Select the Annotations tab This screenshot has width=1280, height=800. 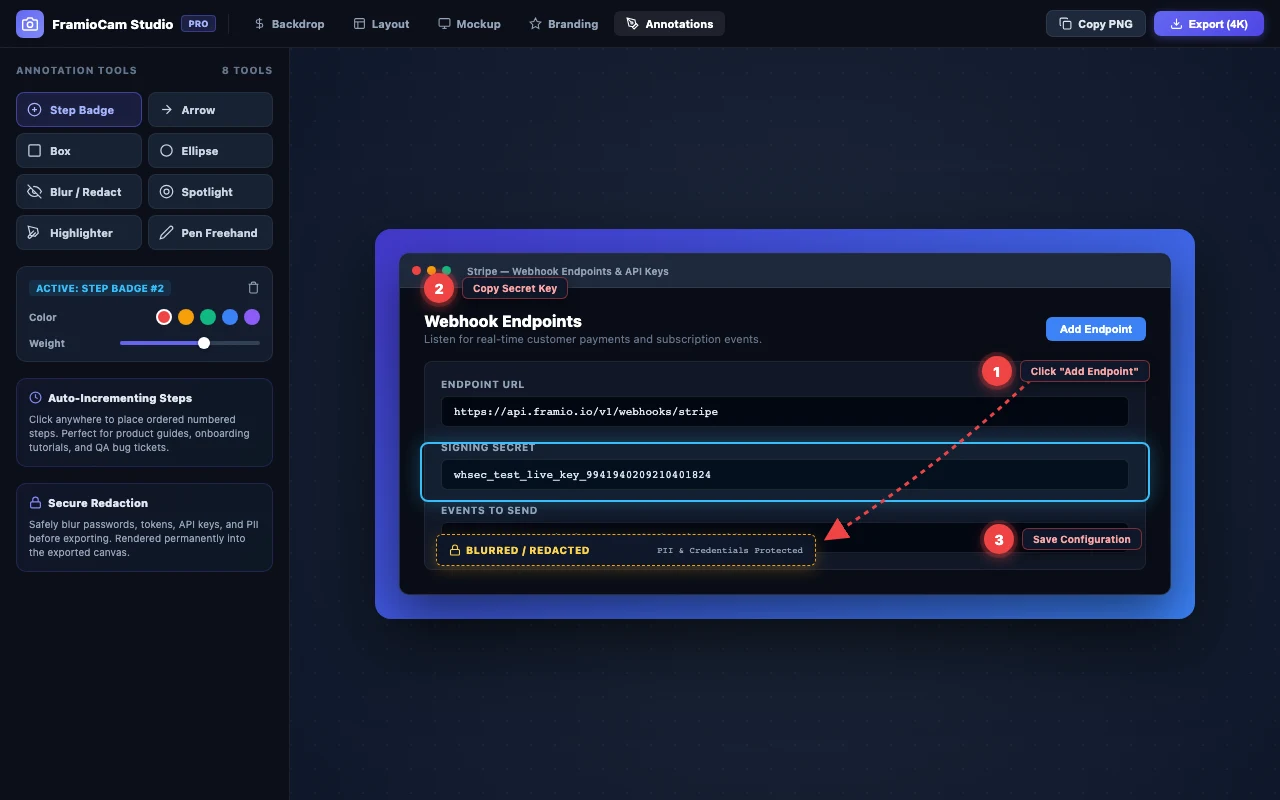point(669,24)
